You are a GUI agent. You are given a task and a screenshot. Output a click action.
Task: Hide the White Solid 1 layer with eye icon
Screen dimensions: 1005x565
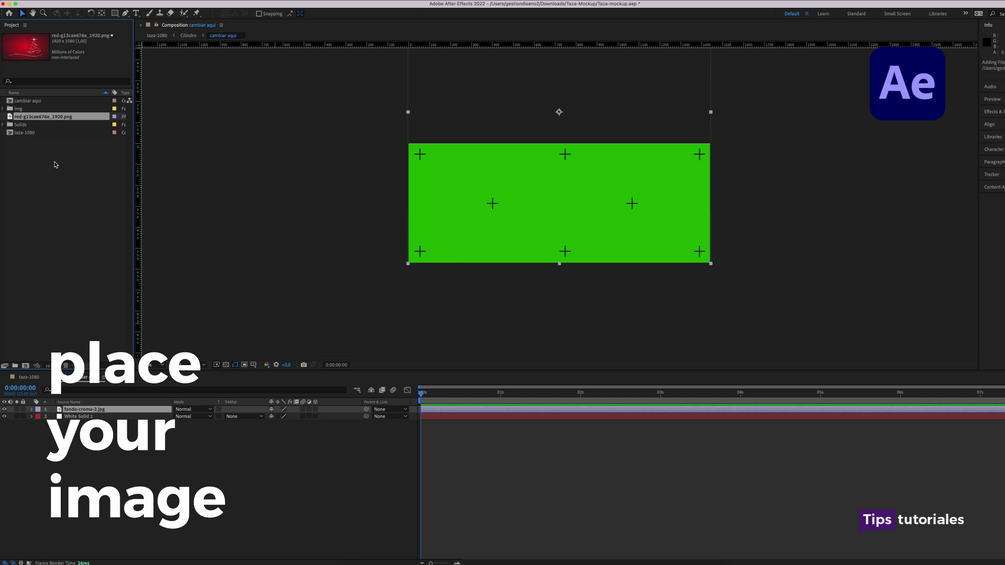tap(4, 416)
